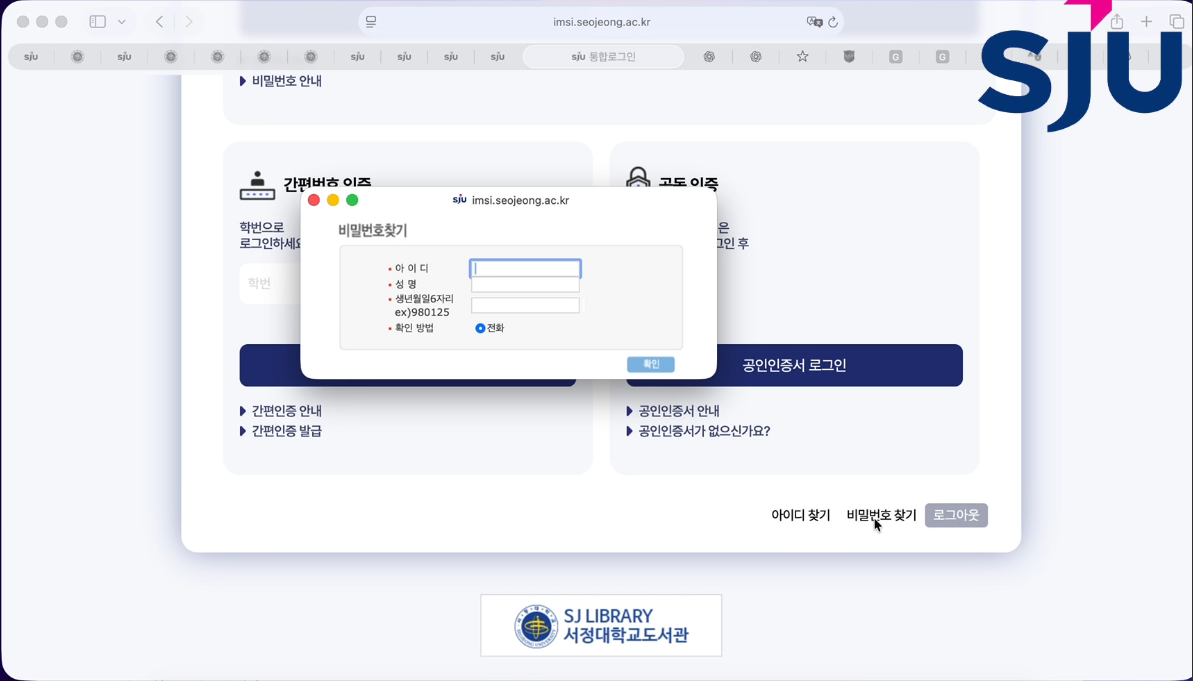Go back with the back arrow
Viewport: 1193px width, 681px height.
click(x=159, y=22)
